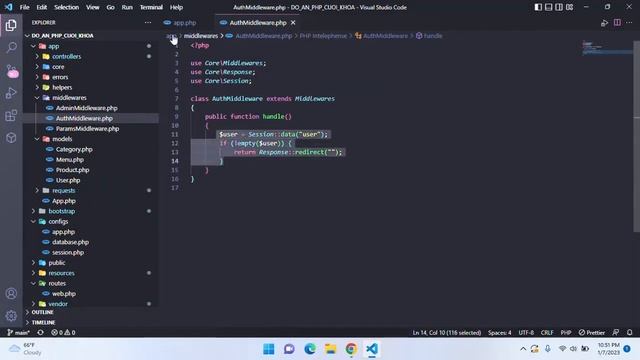Open Customize Layout icon in title bar
Screen dimensions: 640x360
point(569,7)
